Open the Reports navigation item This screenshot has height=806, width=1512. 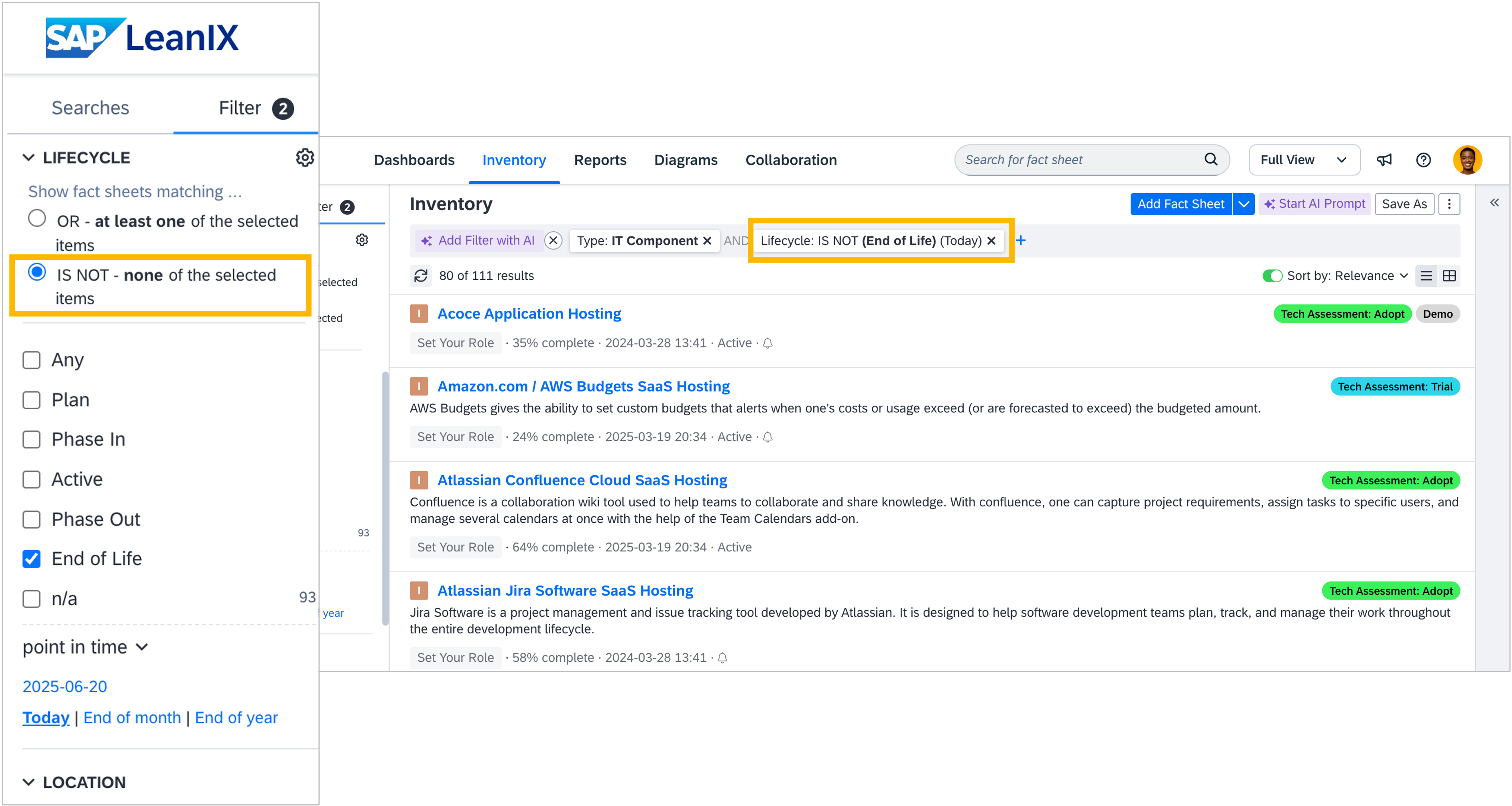tap(600, 160)
